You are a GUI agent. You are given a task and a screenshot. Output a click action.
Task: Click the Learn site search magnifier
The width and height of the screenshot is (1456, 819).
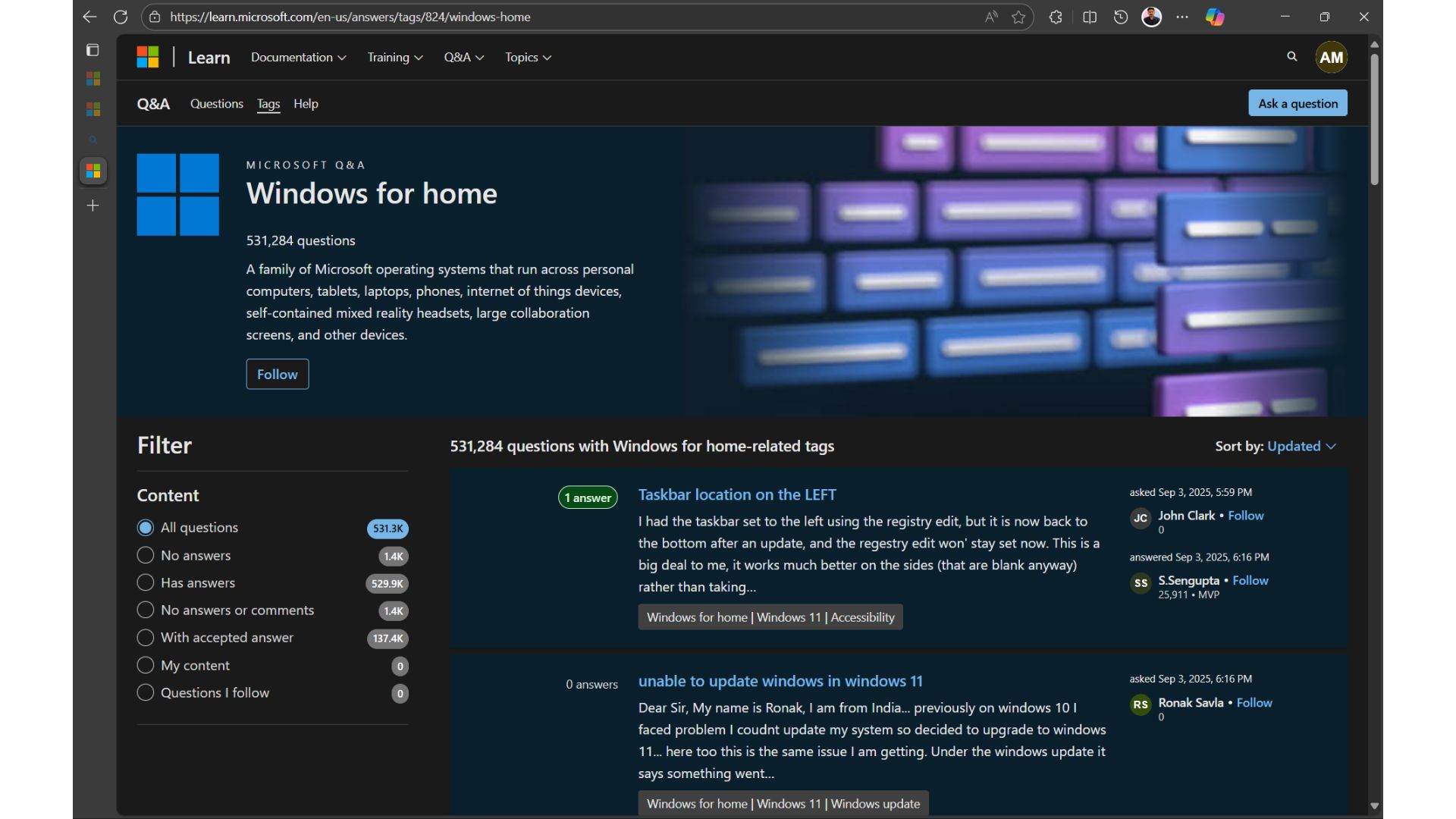click(1292, 57)
